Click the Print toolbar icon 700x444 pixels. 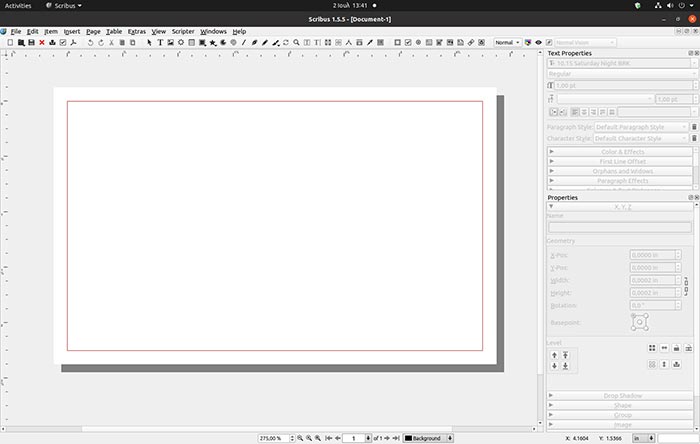tap(52, 42)
